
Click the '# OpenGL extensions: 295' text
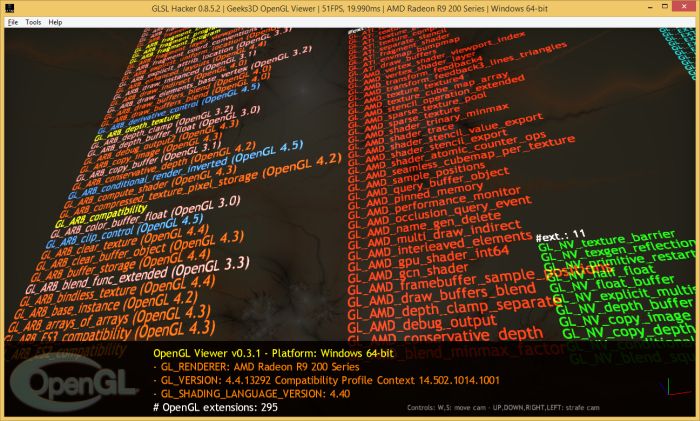pyautogui.click(x=216, y=407)
